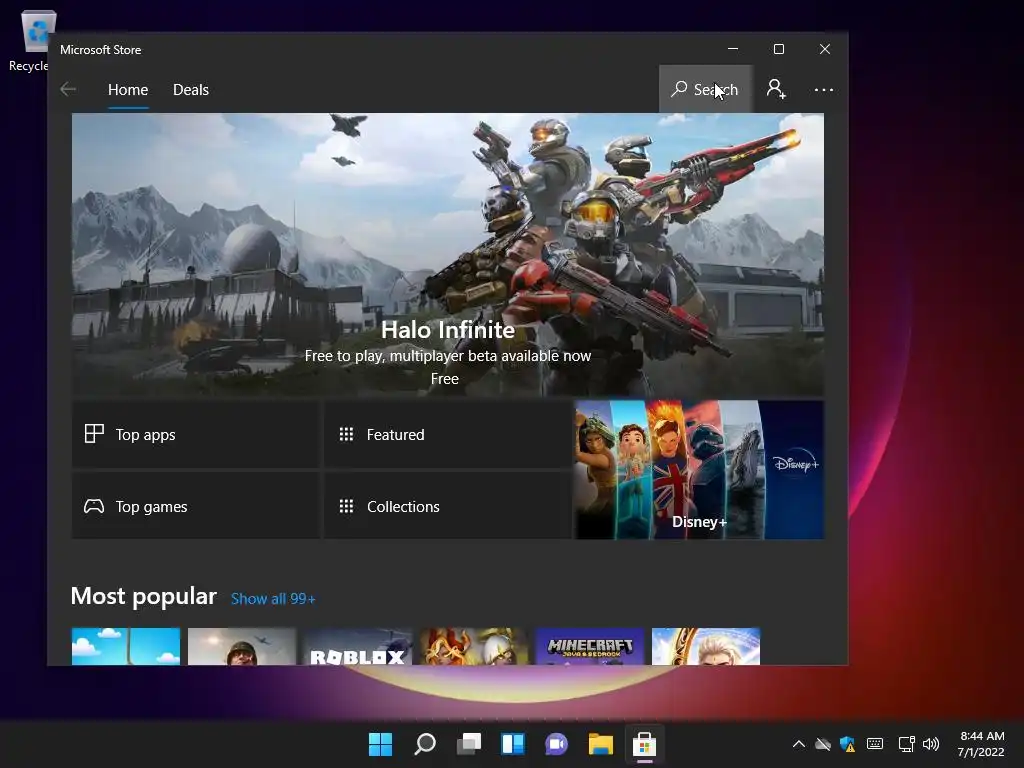Click the Most popular heading

pos(144,596)
